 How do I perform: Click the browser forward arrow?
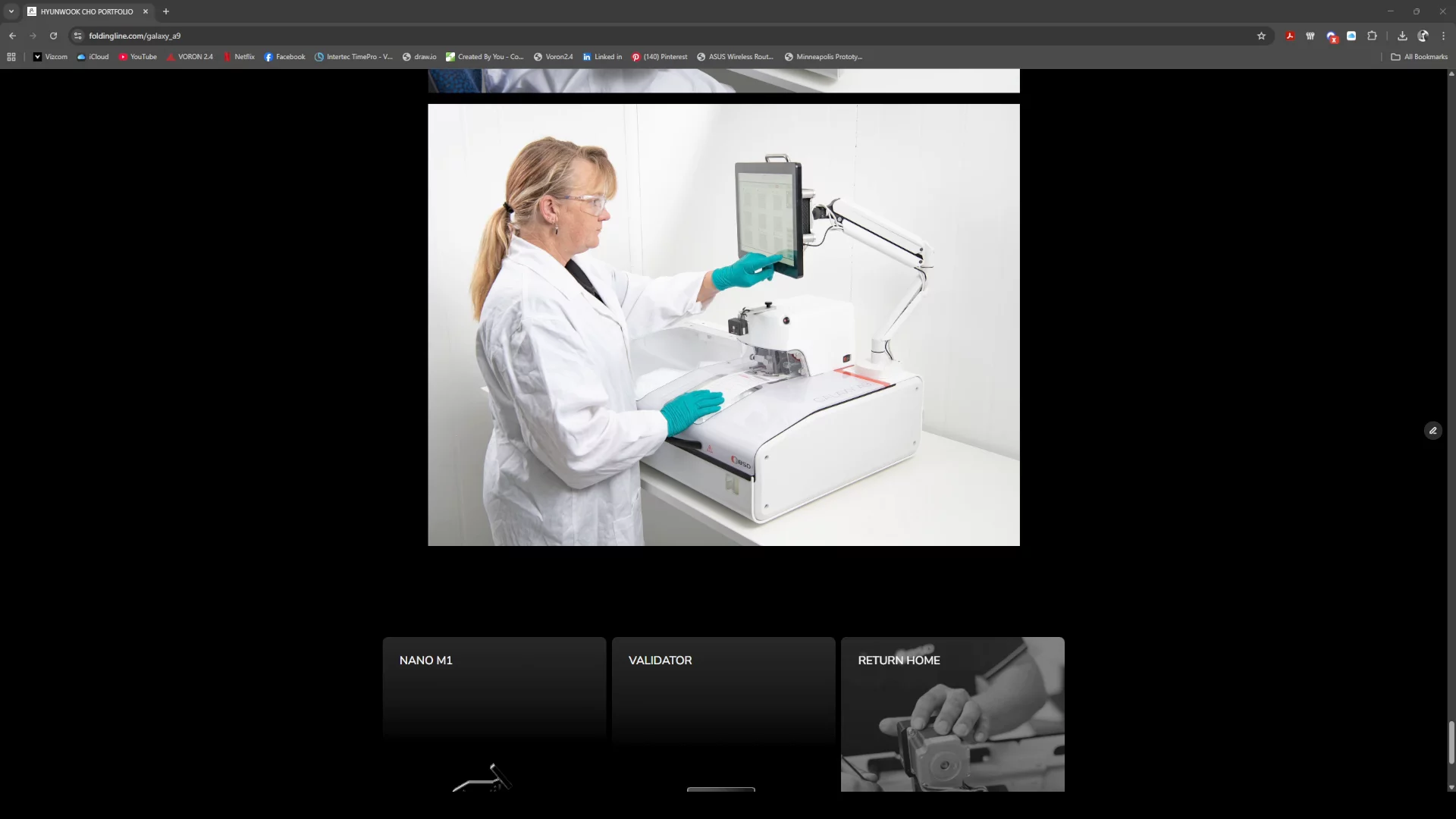coord(33,36)
